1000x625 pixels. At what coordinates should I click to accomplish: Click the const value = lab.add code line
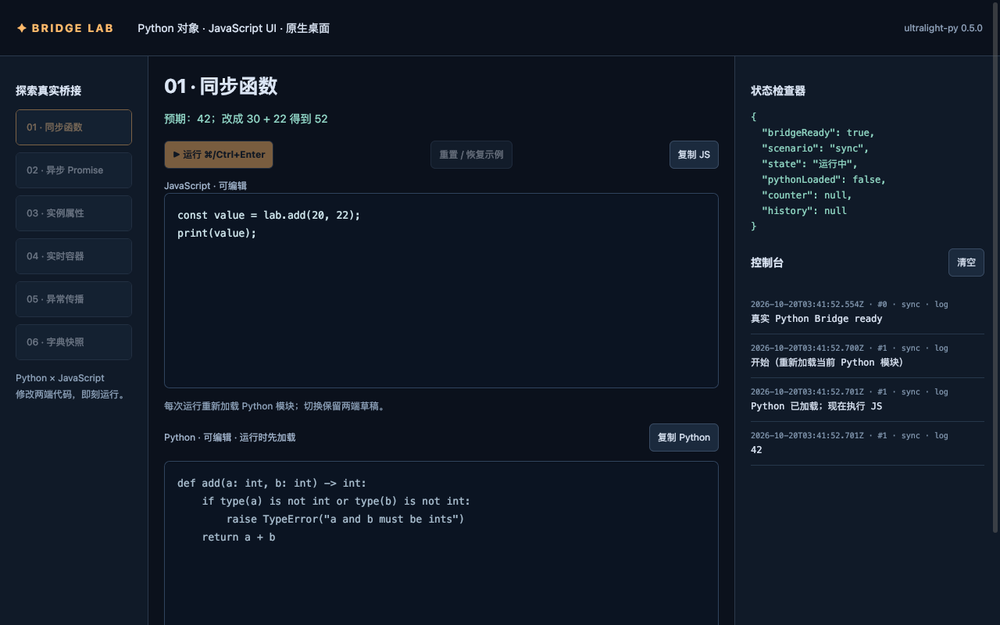click(x=268, y=215)
